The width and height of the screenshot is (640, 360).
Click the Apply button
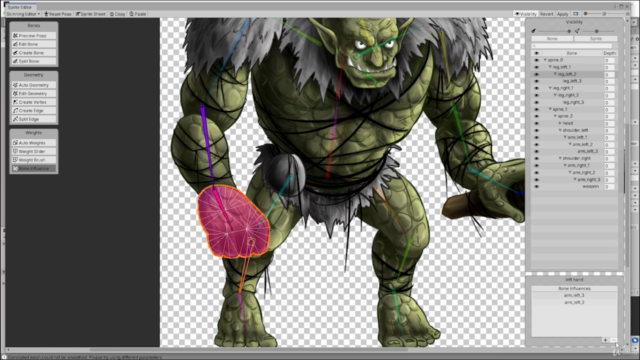(562, 14)
